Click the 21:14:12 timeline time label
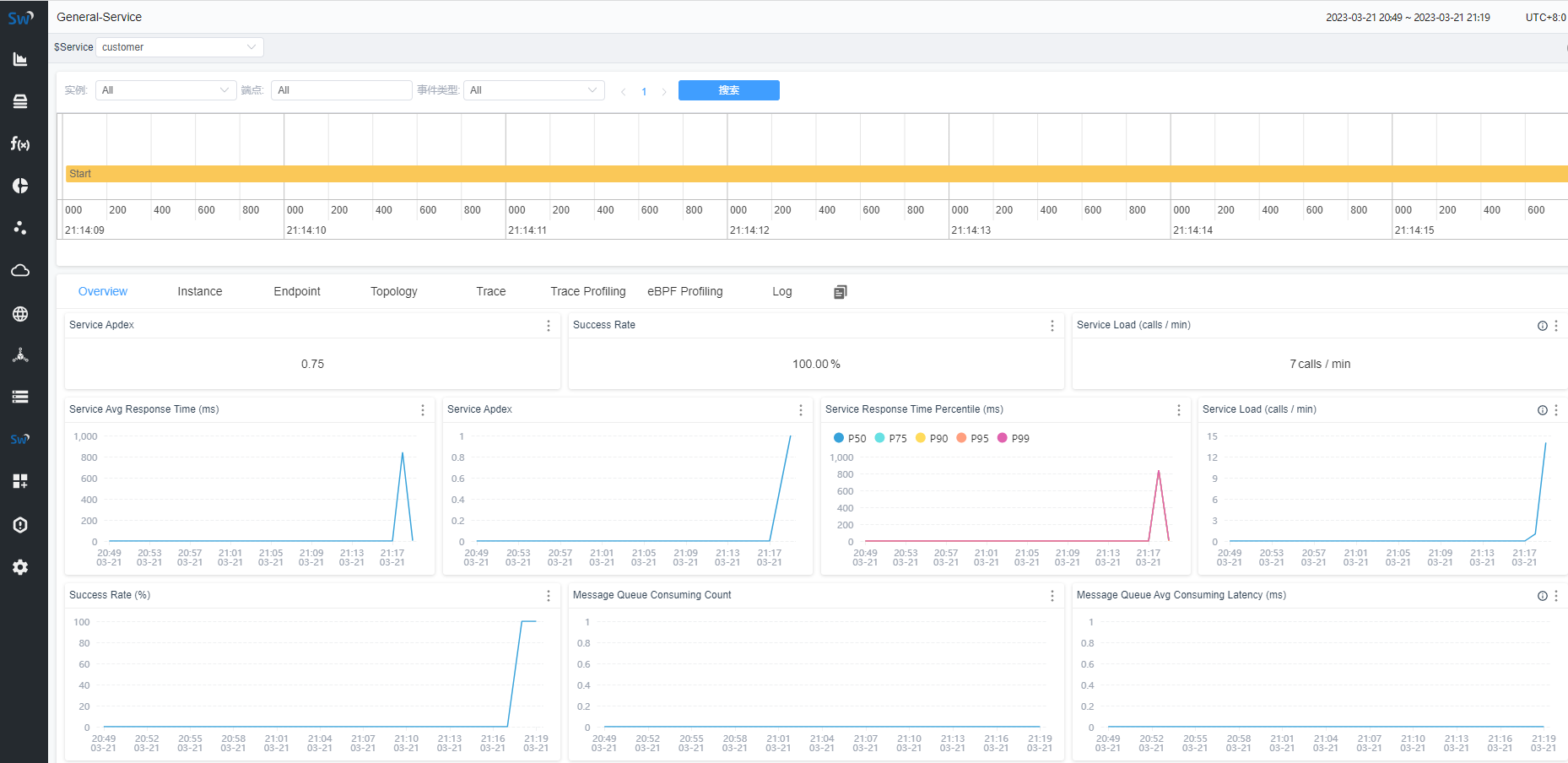 click(749, 230)
